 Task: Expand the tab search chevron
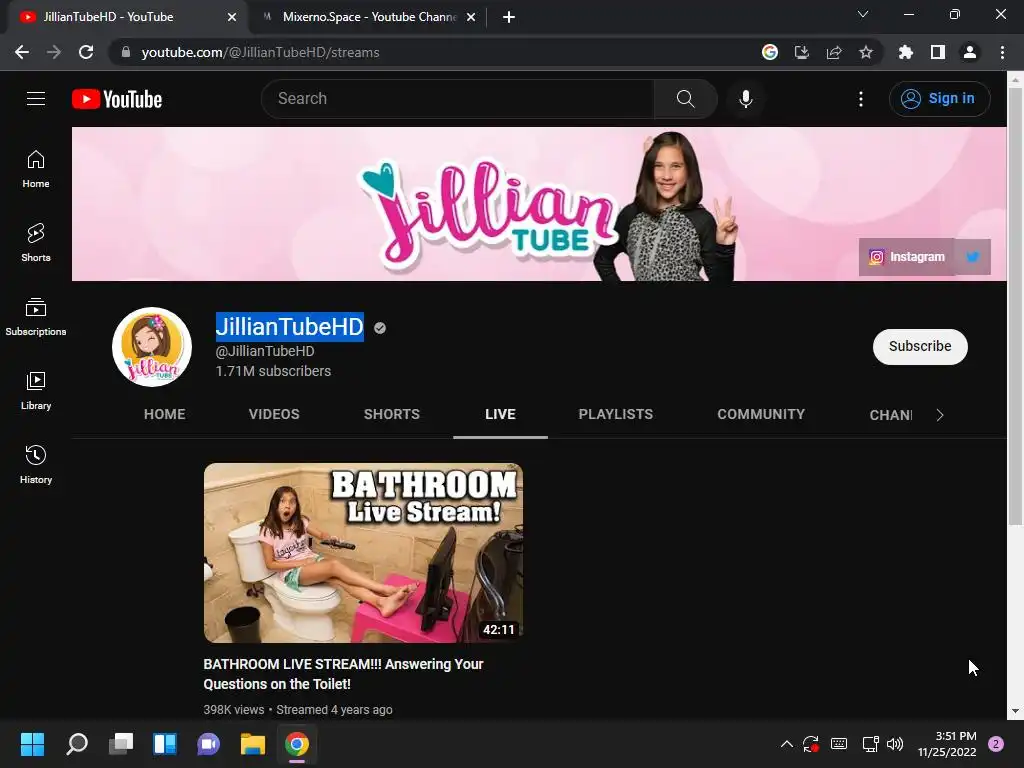coord(863,14)
